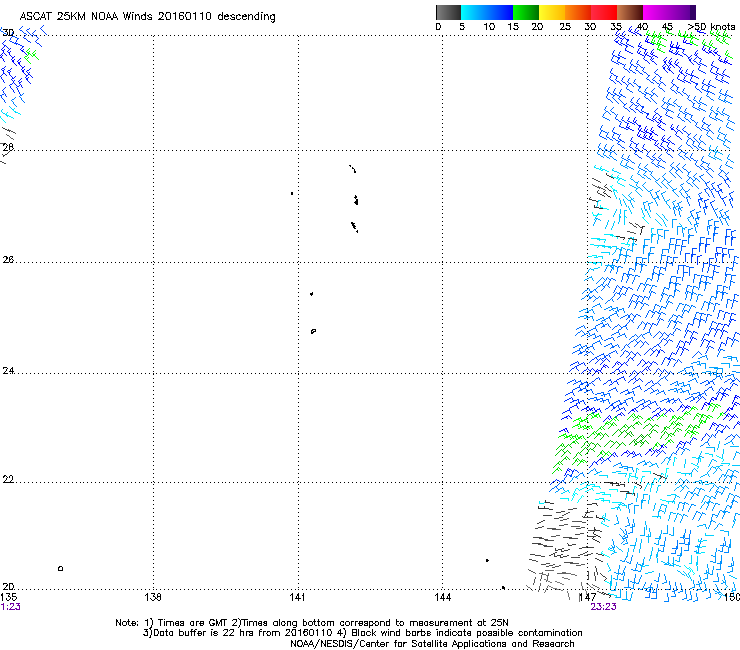Screen dimensions: 740x650
Task: Click the red 30-35 knots color segment
Action: (604, 12)
